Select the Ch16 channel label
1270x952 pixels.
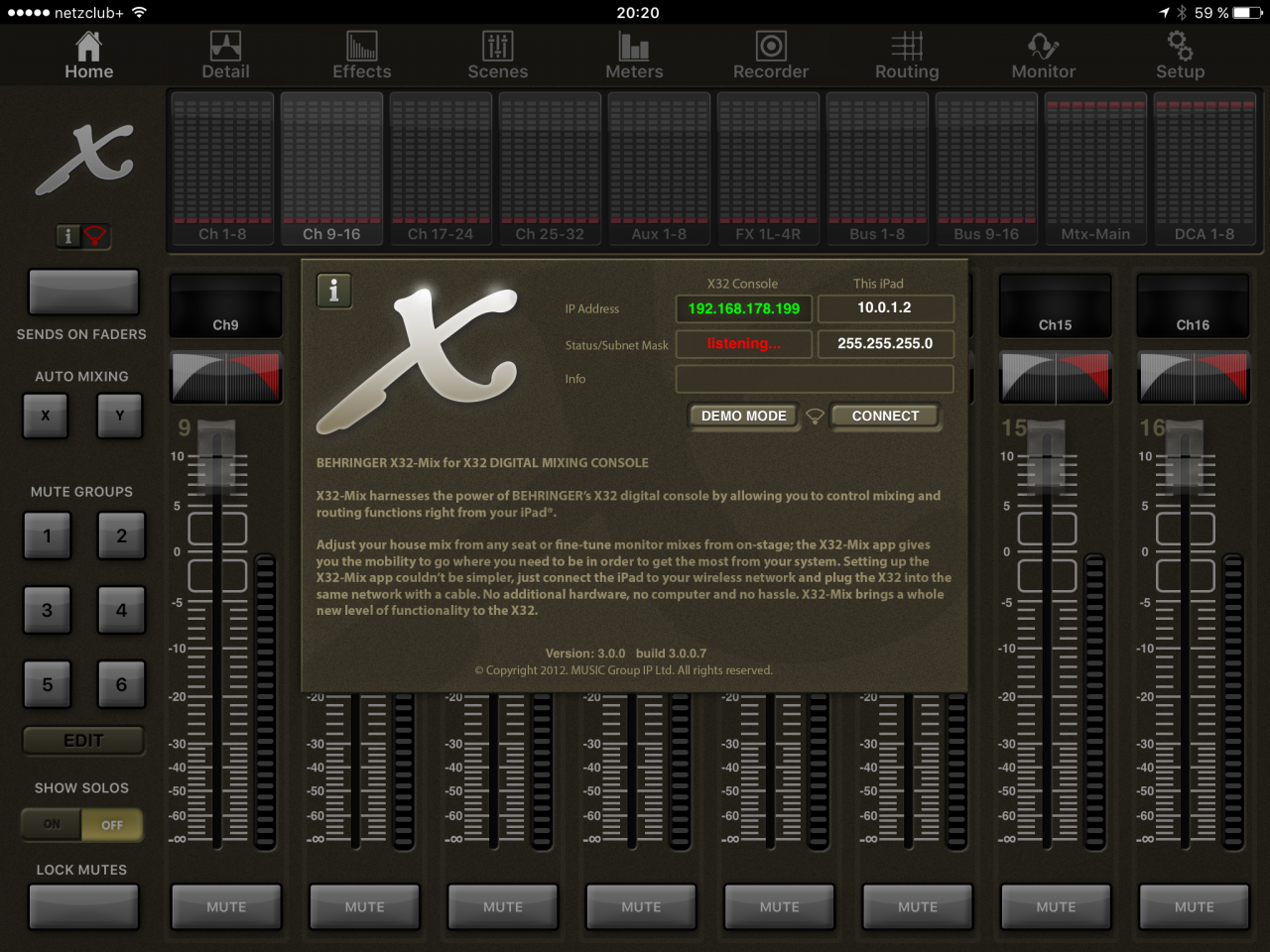(x=1193, y=307)
